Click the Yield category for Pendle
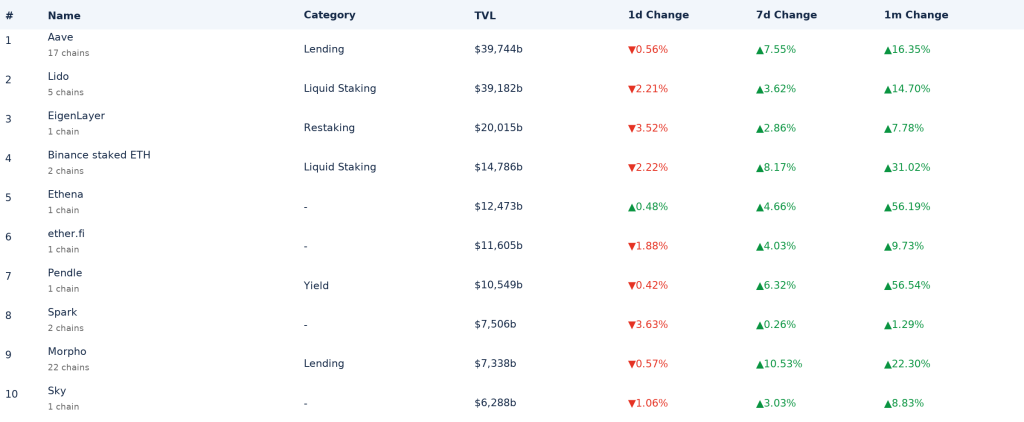The width and height of the screenshot is (1024, 422). click(x=316, y=285)
